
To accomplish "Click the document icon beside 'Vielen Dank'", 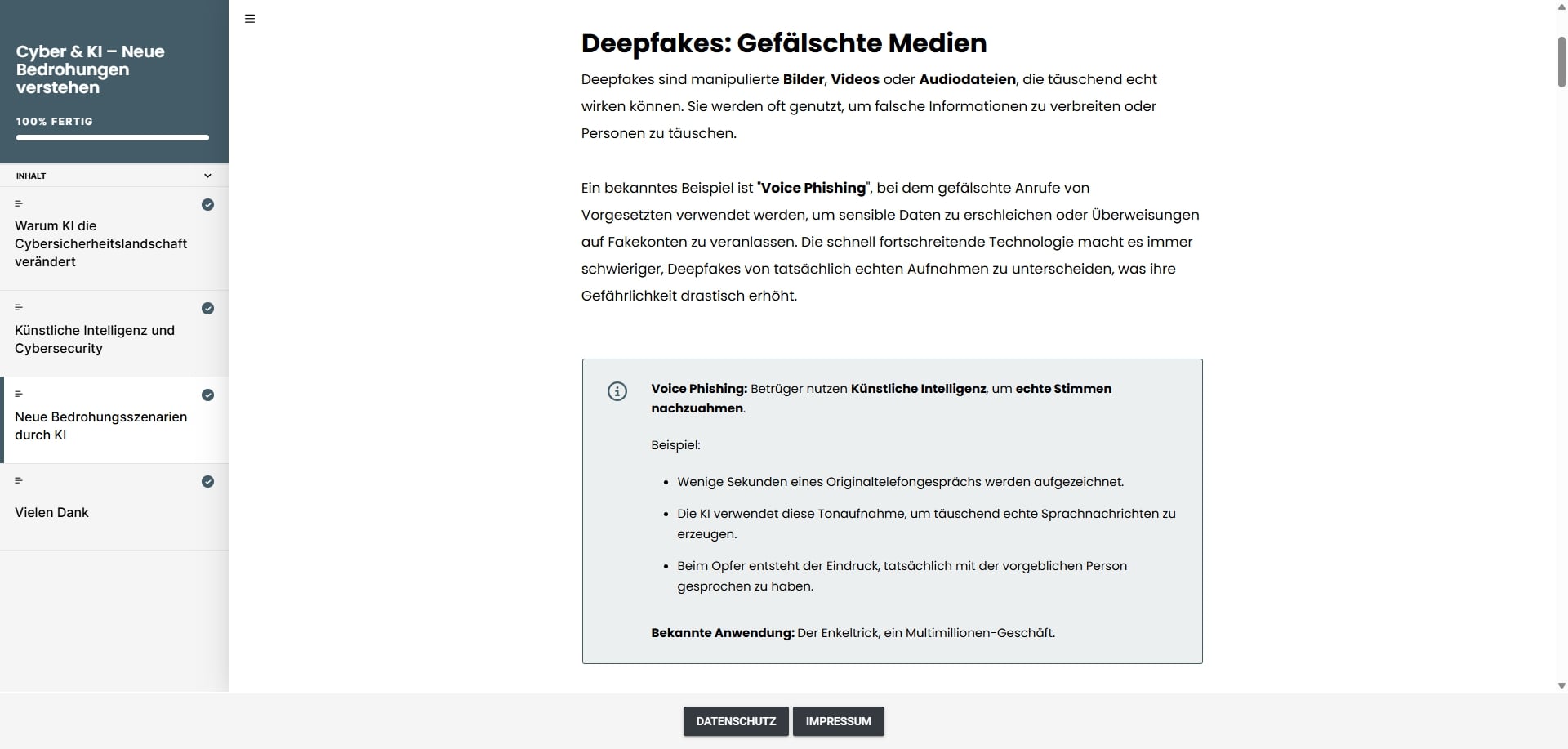I will pyautogui.click(x=19, y=479).
